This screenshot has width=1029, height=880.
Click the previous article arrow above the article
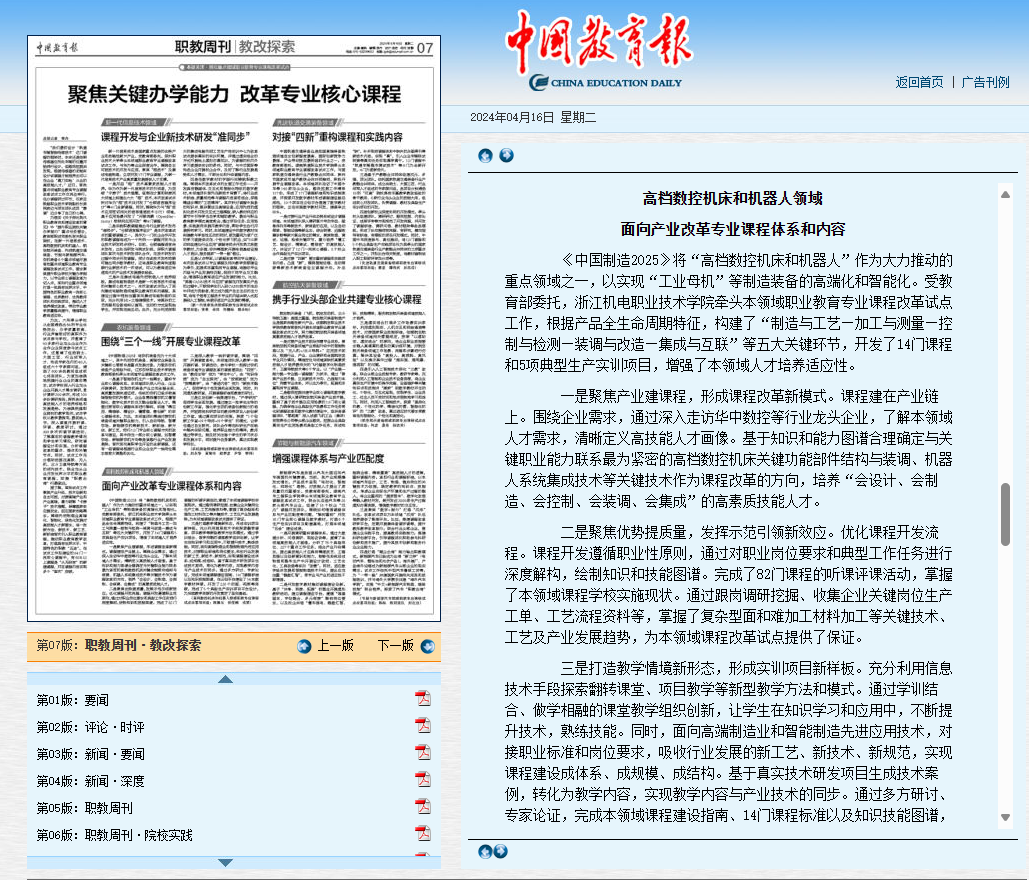[x=485, y=155]
